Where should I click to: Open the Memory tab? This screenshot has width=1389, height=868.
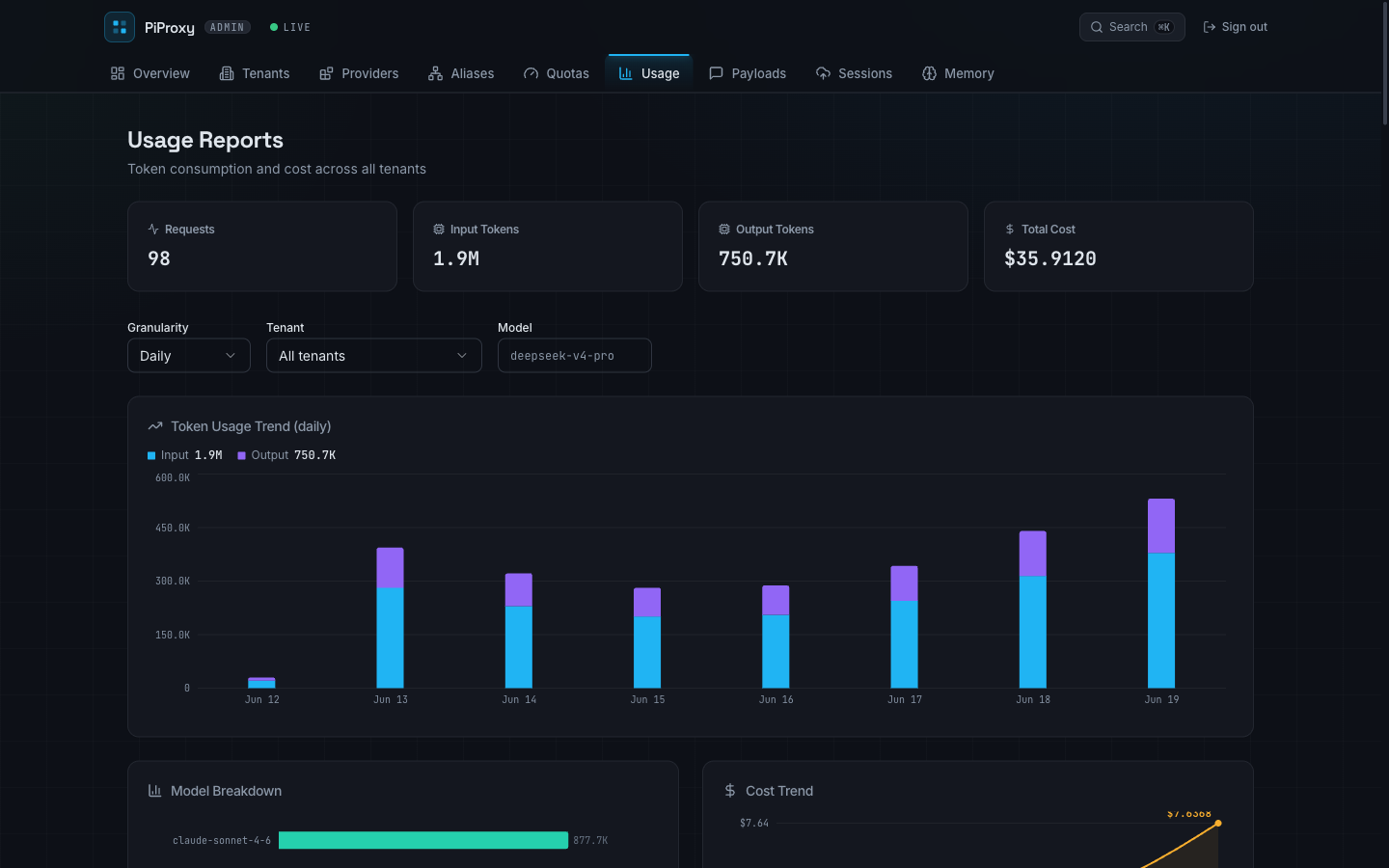[x=958, y=73]
